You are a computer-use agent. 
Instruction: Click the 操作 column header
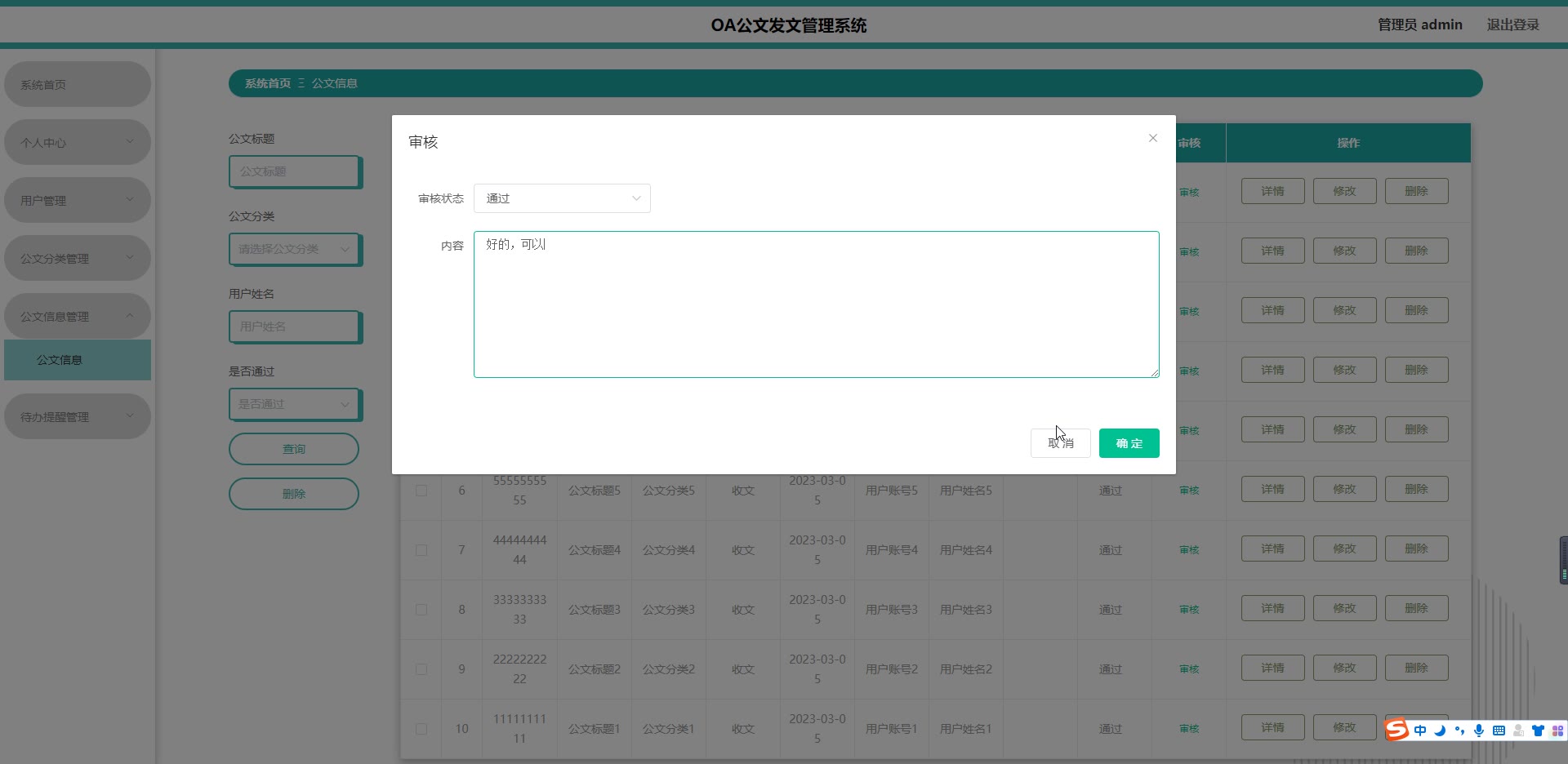click(x=1348, y=143)
